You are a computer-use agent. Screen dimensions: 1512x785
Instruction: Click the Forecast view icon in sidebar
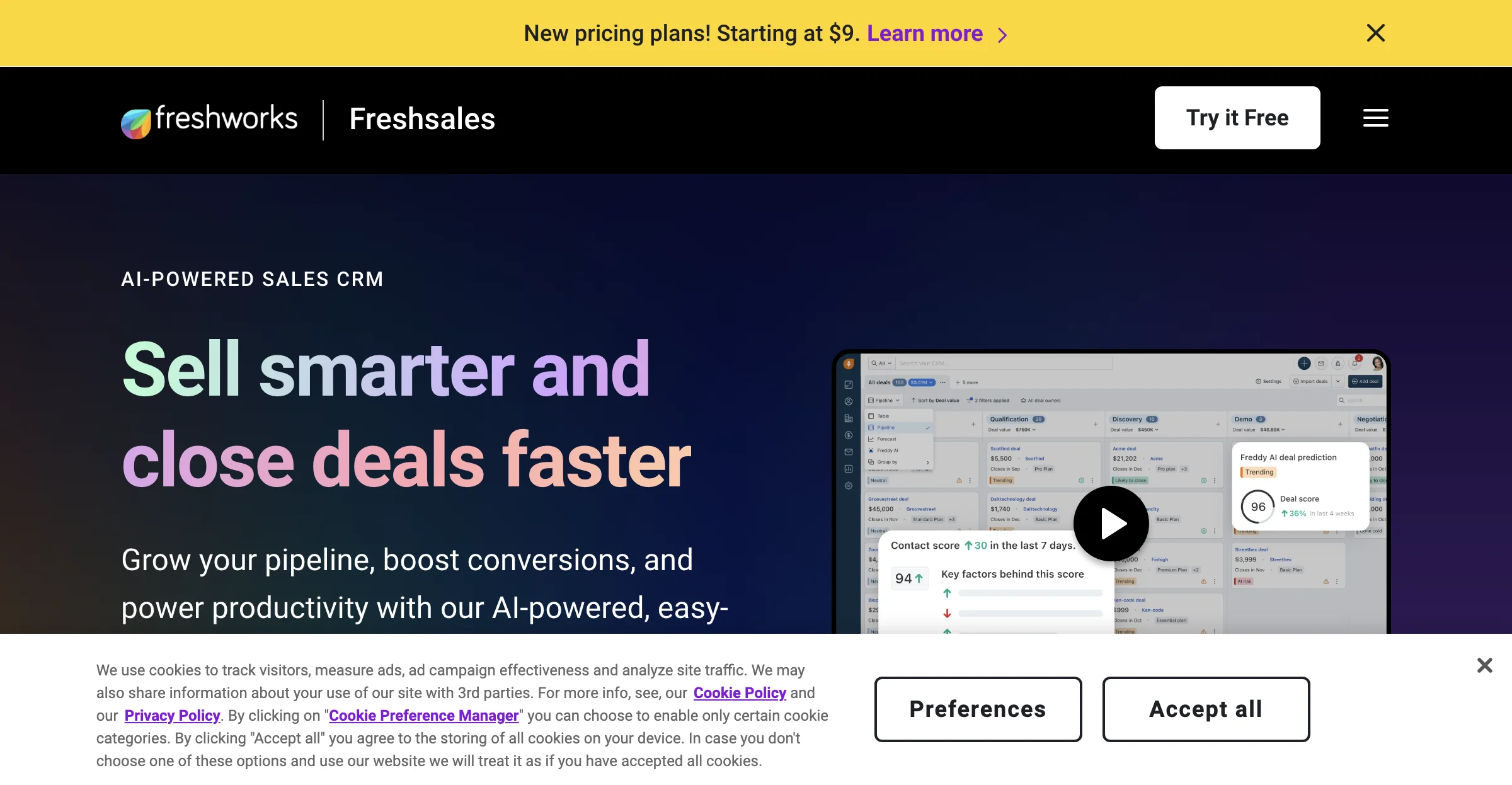point(871,438)
